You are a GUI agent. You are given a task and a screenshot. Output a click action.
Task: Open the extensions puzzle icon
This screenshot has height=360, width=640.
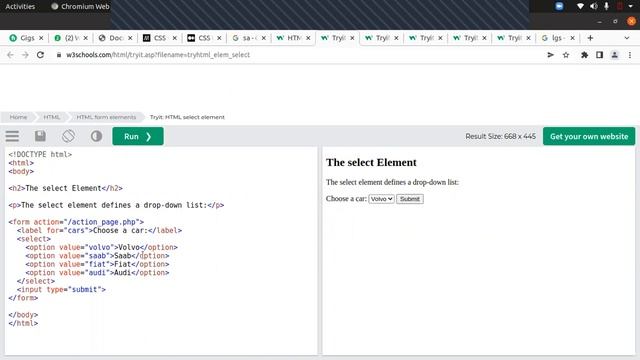584,55
